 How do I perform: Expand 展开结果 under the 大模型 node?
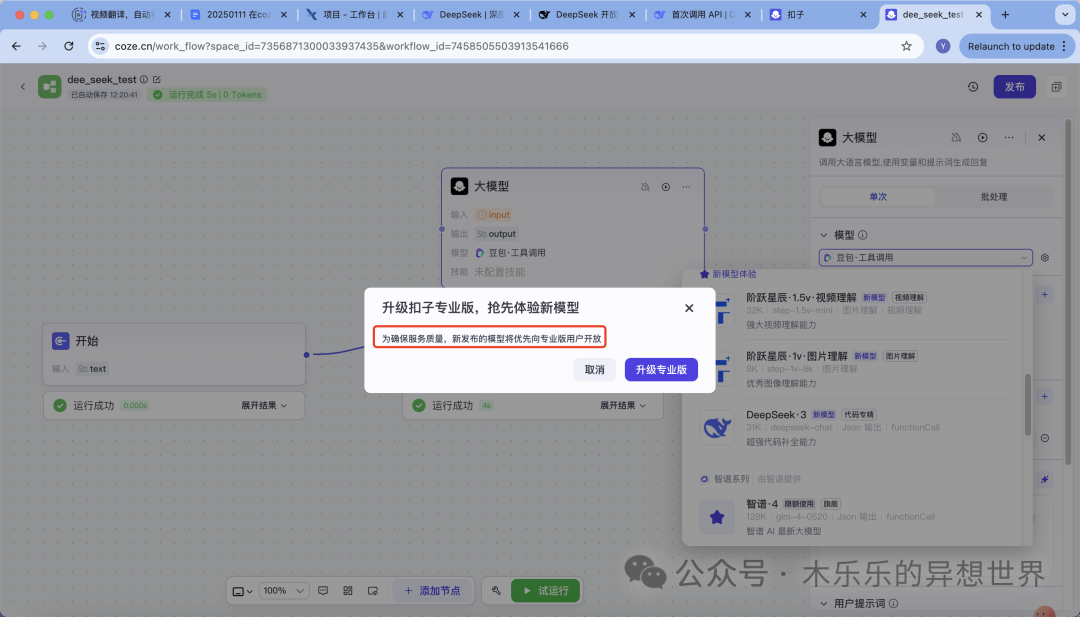[x=623, y=406]
